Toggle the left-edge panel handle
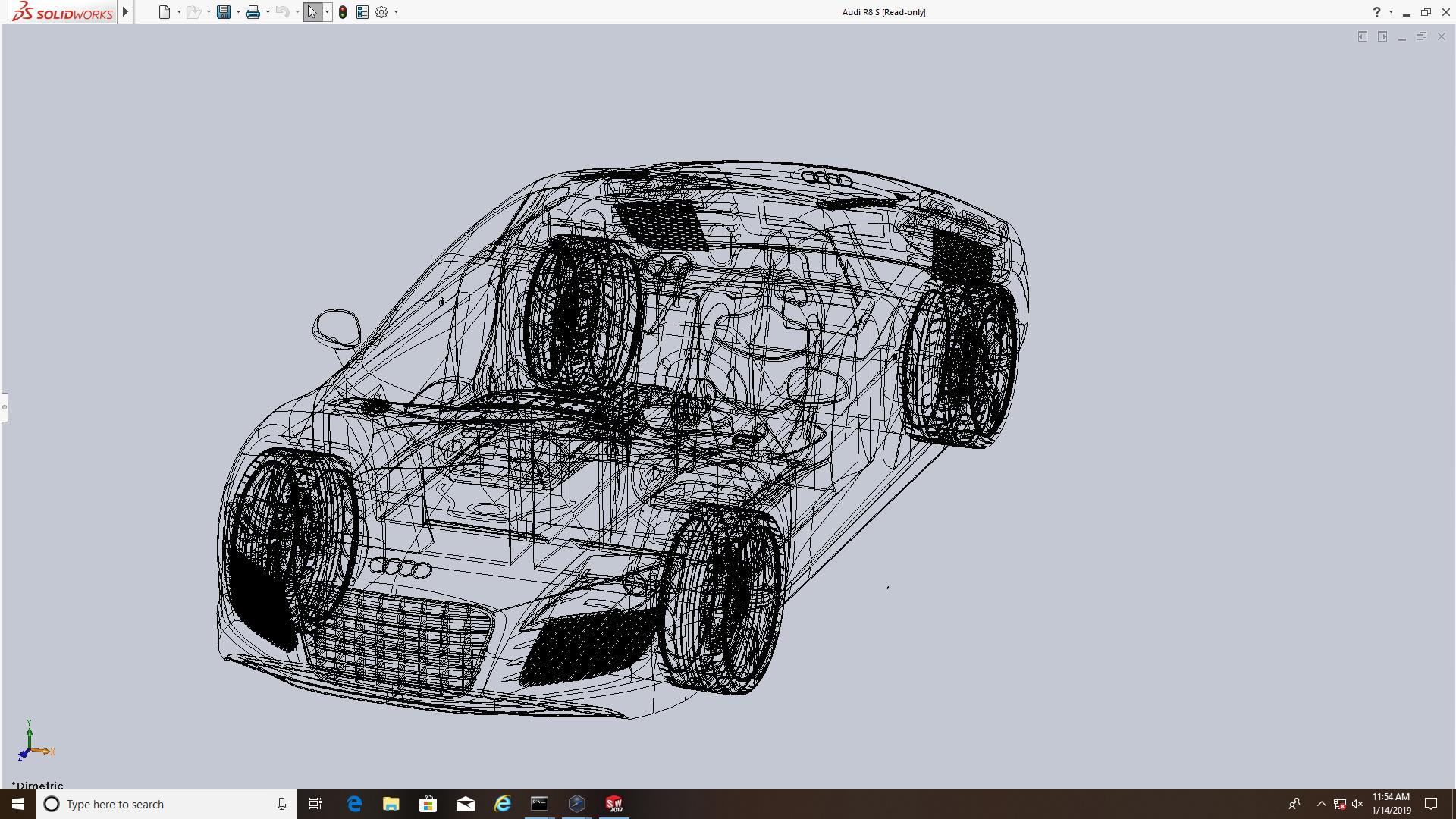 pyautogui.click(x=4, y=407)
